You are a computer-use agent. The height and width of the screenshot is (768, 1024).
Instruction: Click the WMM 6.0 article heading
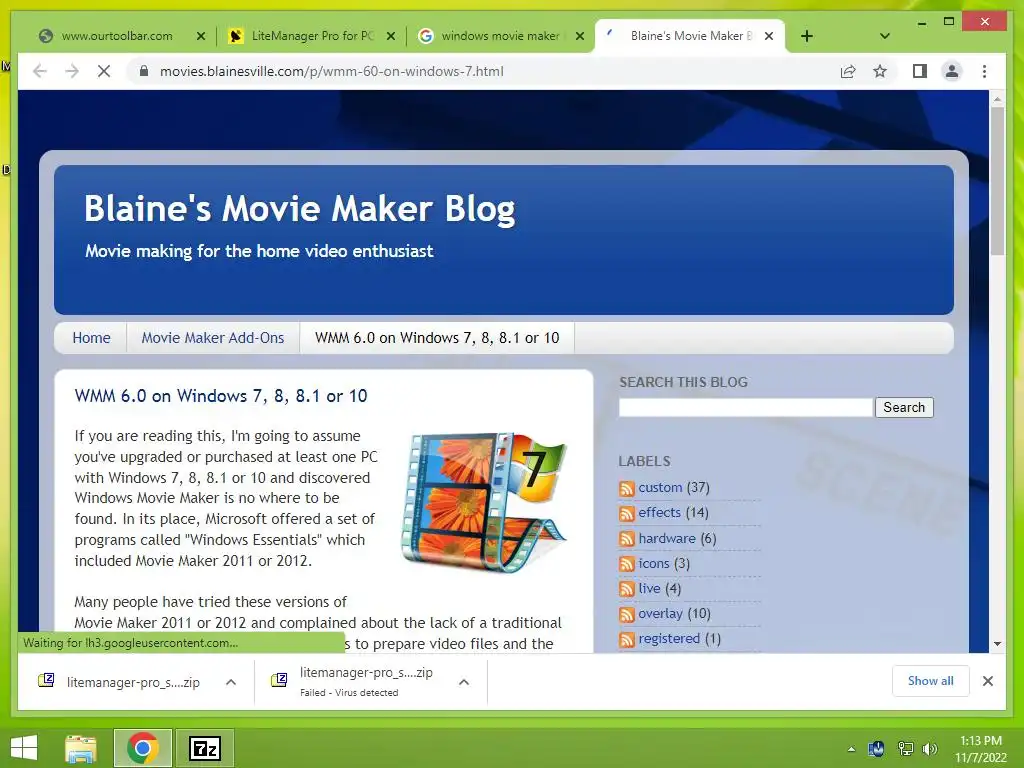221,396
